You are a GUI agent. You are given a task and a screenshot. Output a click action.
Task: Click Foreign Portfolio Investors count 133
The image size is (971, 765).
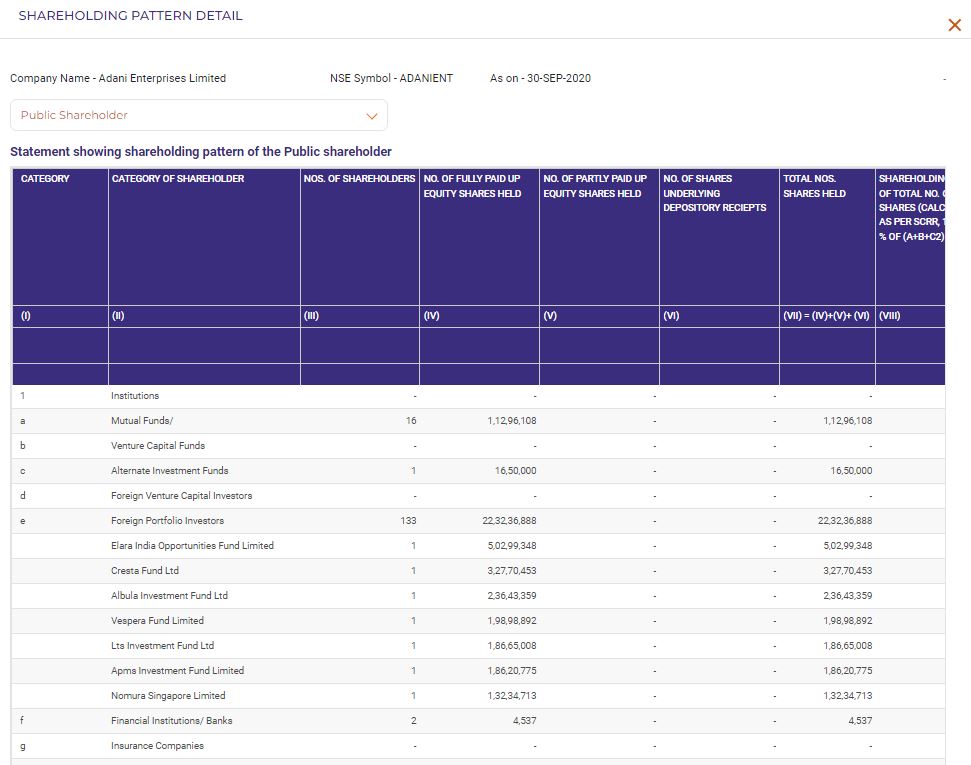point(409,521)
